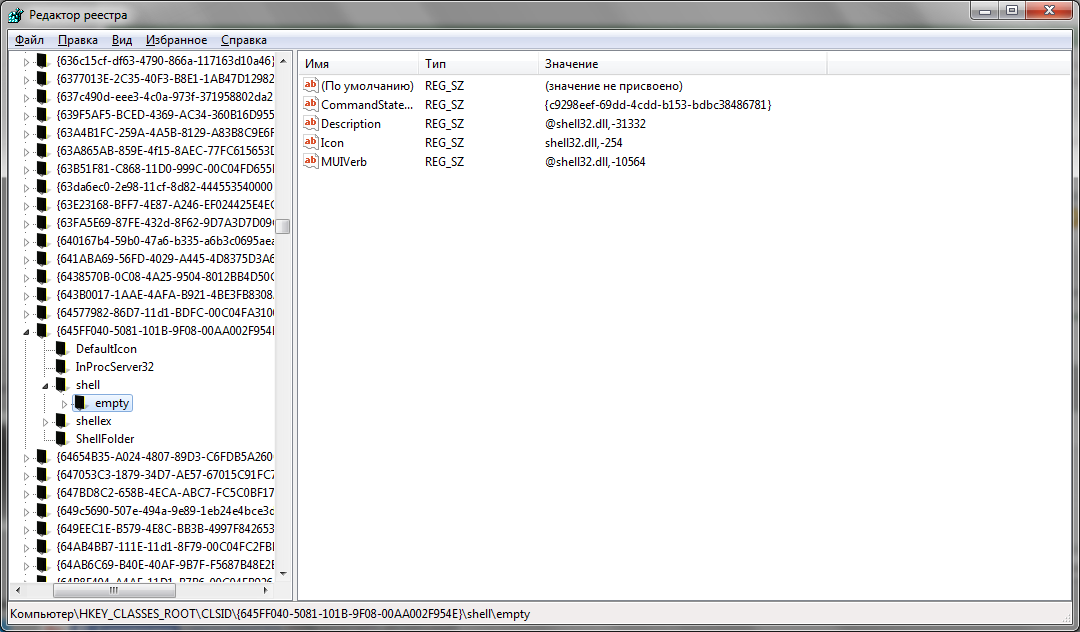Select the Icon value name

click(x=332, y=143)
